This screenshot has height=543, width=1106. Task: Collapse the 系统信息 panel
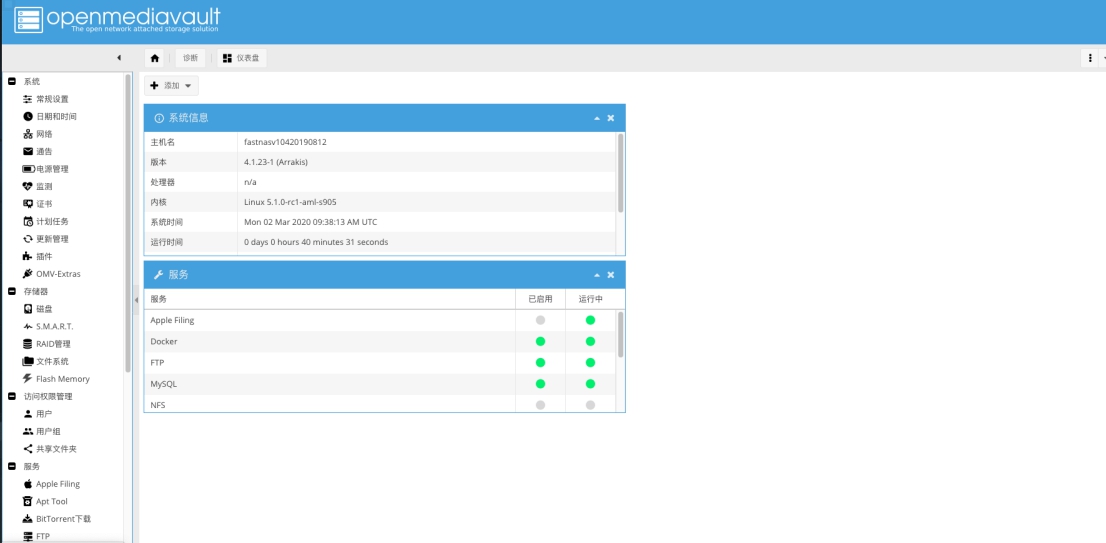point(597,118)
